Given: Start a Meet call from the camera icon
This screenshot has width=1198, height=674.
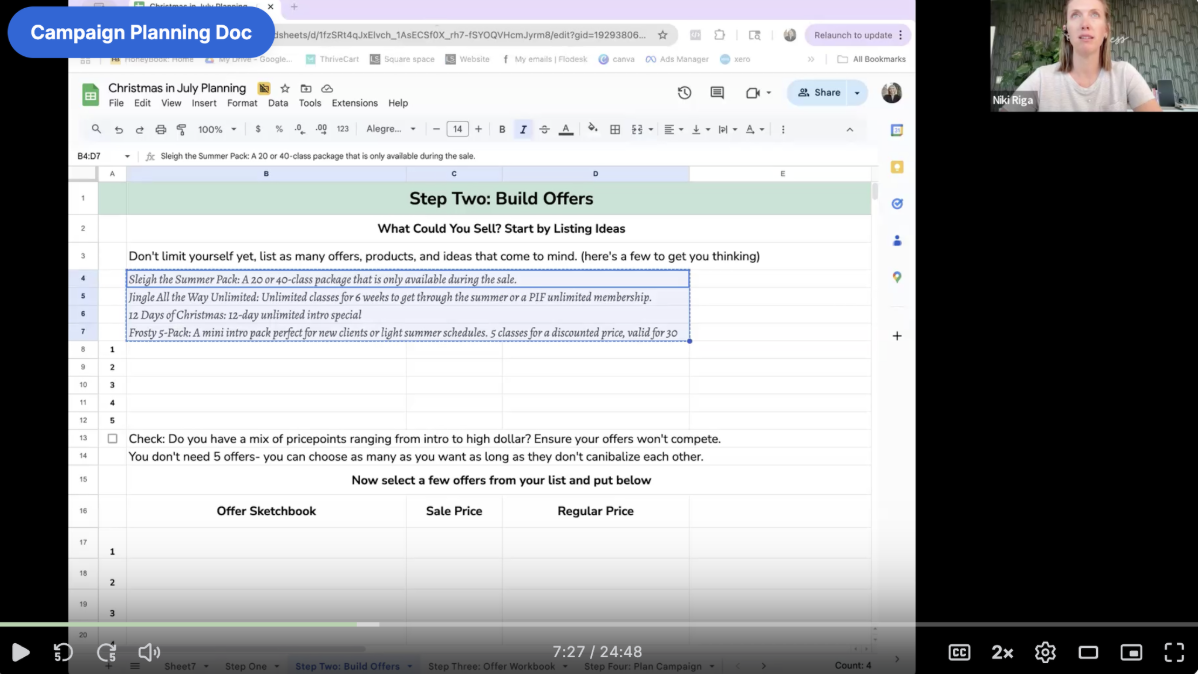Looking at the screenshot, I should [x=753, y=92].
